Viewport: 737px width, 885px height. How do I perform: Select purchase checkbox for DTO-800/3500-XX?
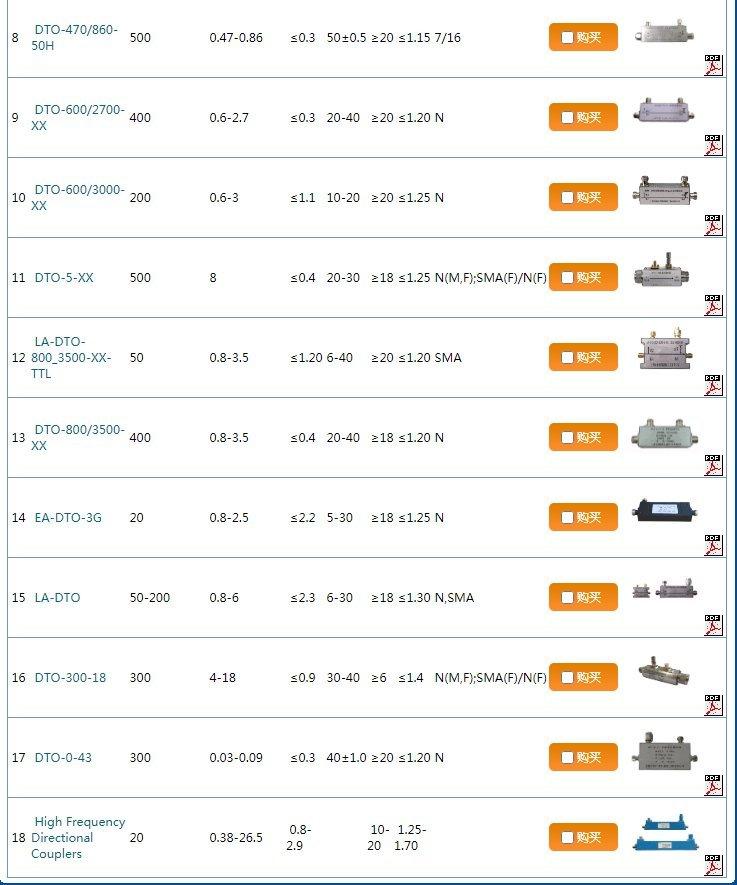pyautogui.click(x=567, y=437)
